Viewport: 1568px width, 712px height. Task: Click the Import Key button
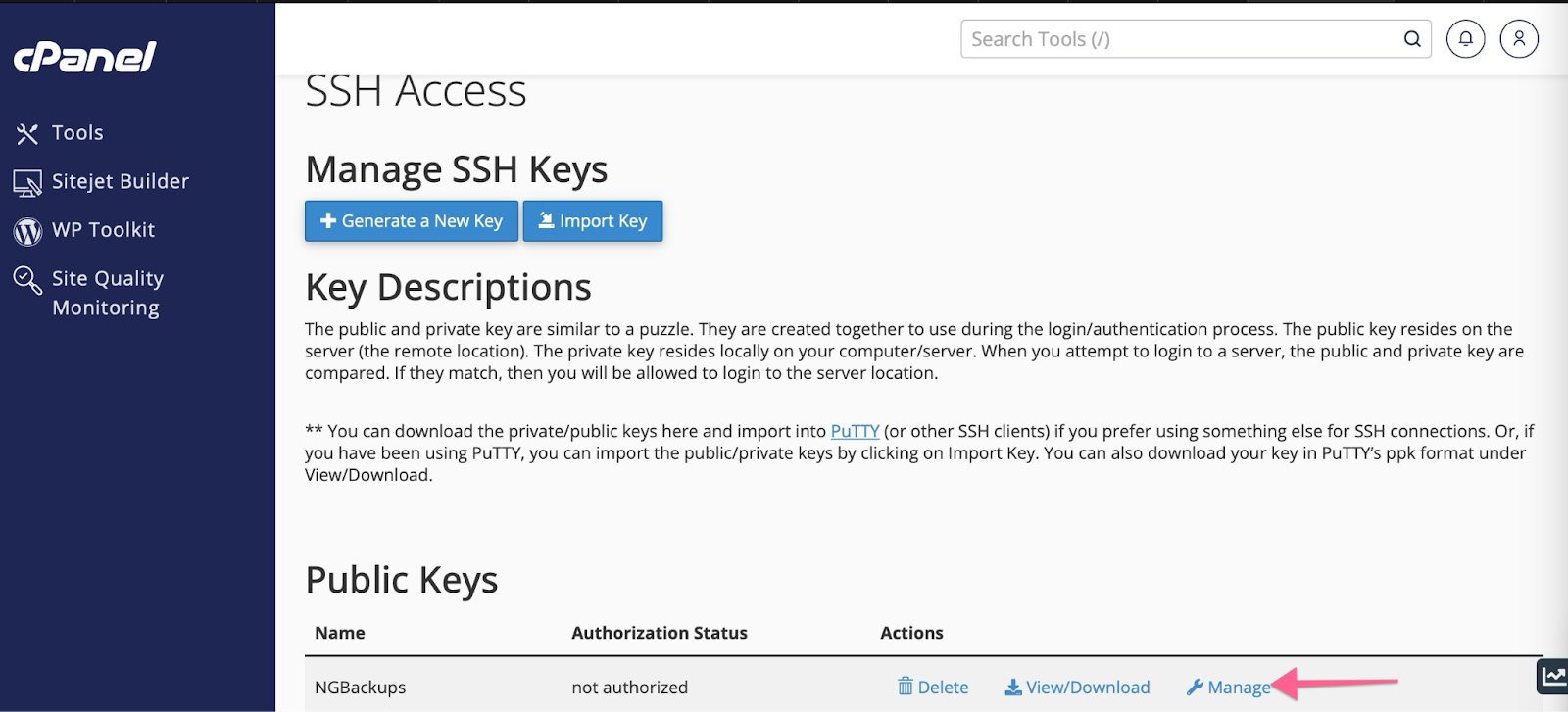point(593,221)
